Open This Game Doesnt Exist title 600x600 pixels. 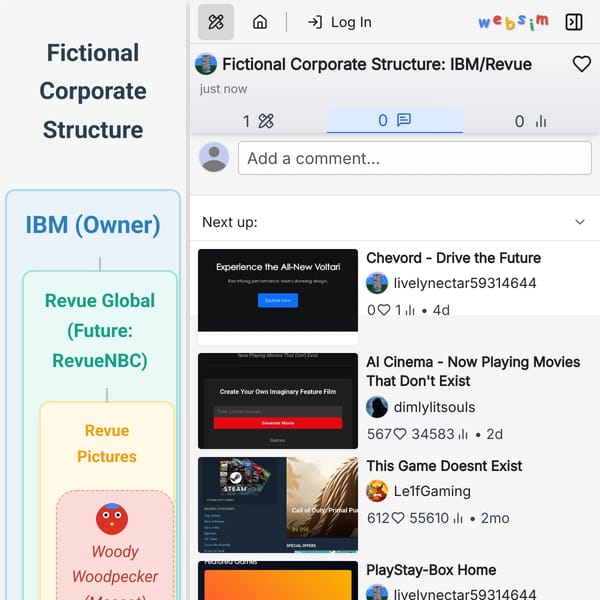coord(444,466)
